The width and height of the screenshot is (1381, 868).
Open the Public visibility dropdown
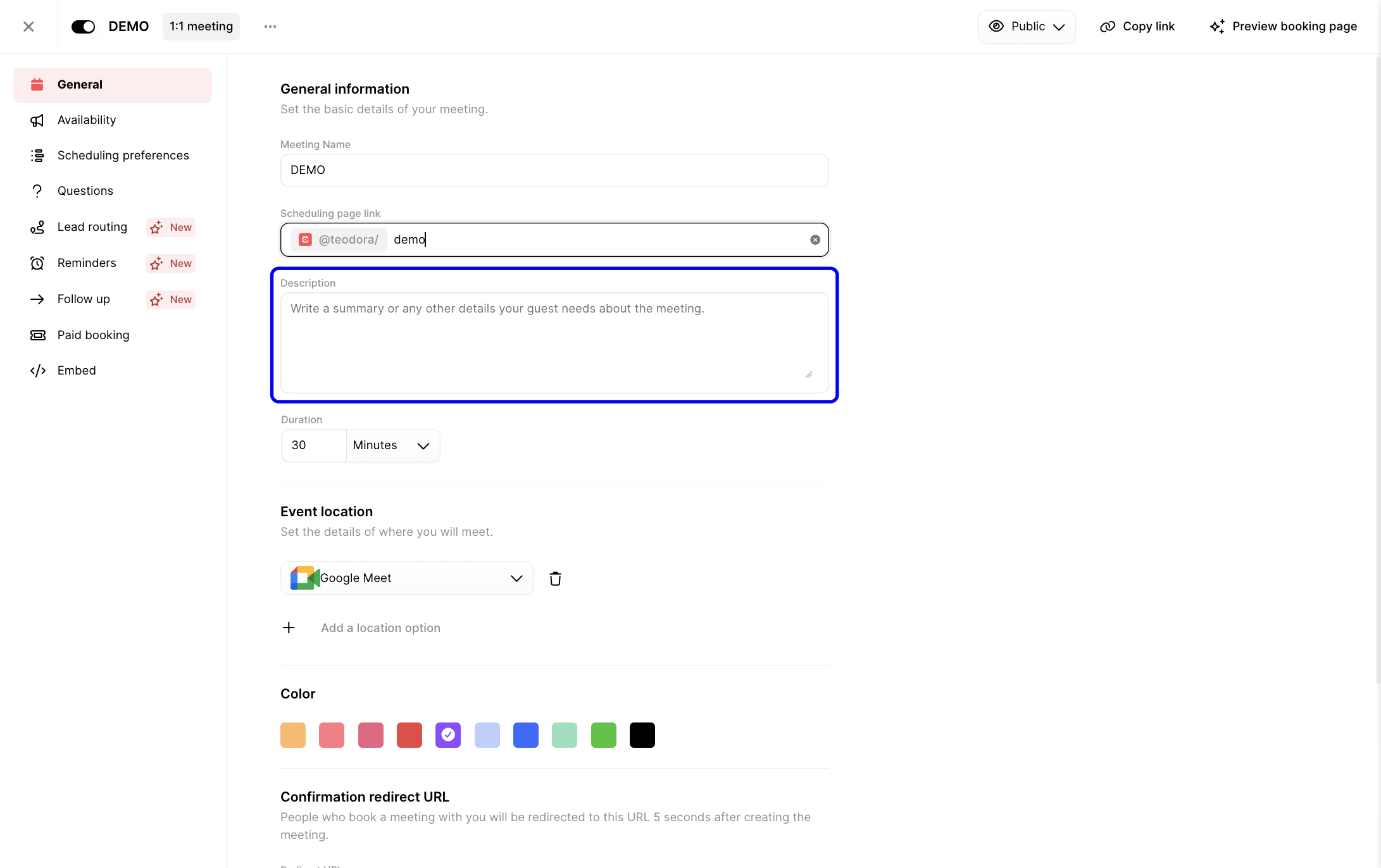pos(1026,26)
